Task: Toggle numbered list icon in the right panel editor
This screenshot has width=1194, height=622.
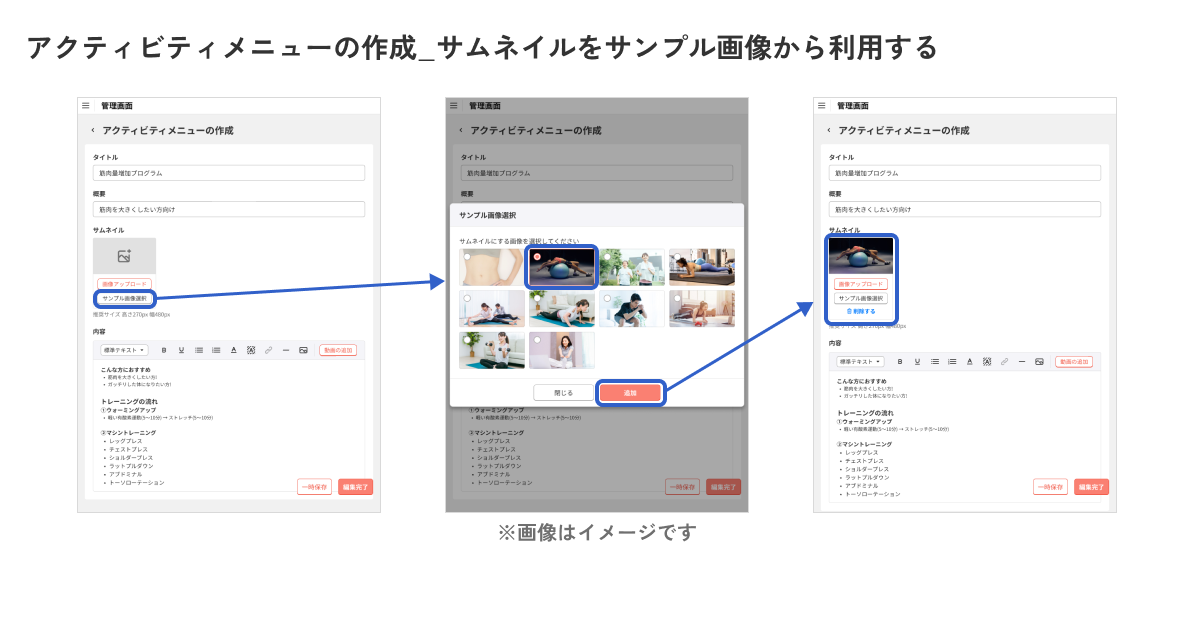Action: point(952,361)
